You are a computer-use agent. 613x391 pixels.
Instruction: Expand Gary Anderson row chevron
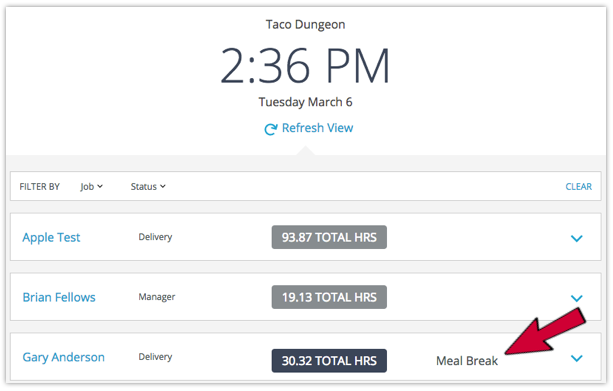pos(577,358)
